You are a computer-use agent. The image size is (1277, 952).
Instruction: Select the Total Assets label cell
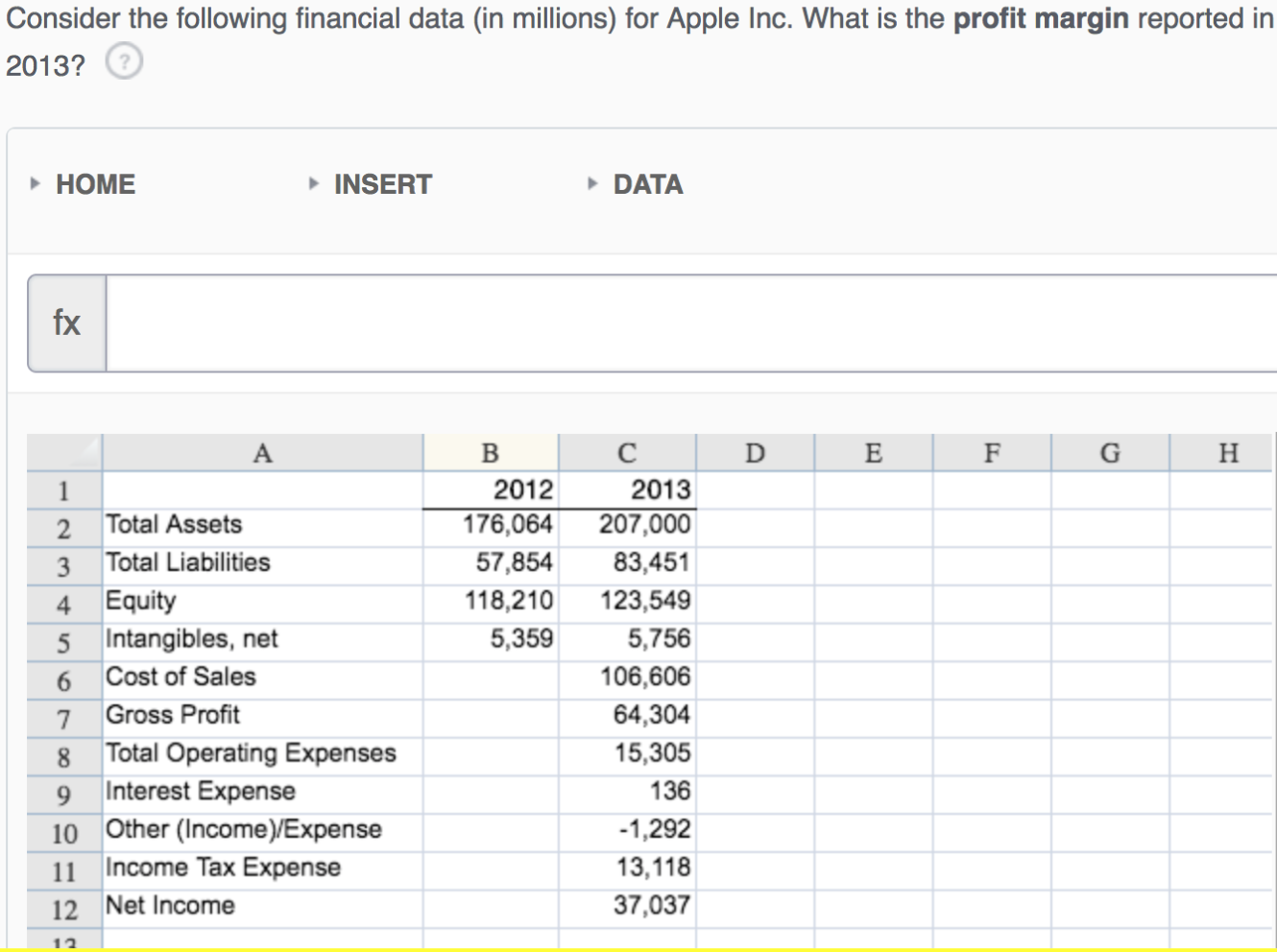(262, 528)
